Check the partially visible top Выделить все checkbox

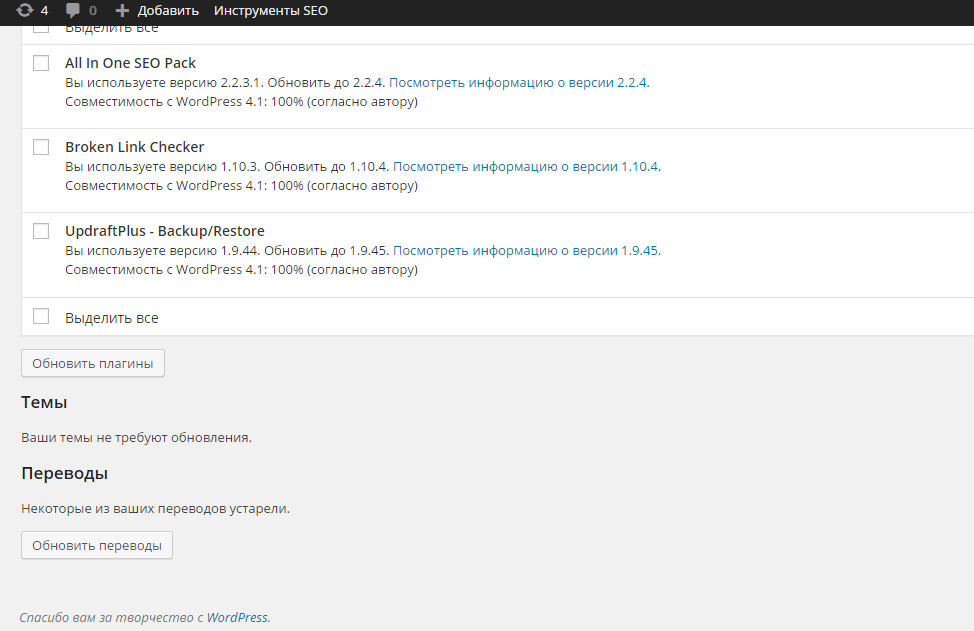click(x=41, y=29)
